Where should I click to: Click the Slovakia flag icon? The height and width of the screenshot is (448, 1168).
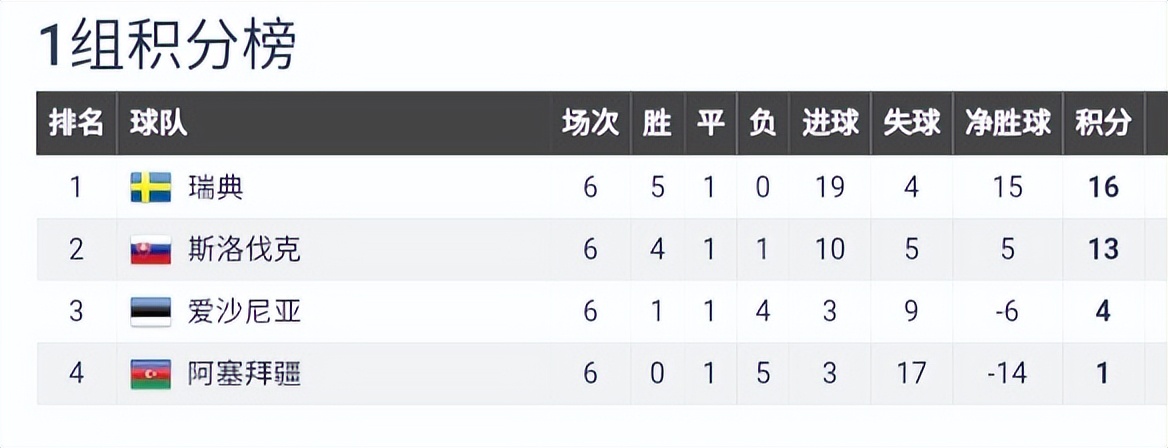tap(150, 249)
